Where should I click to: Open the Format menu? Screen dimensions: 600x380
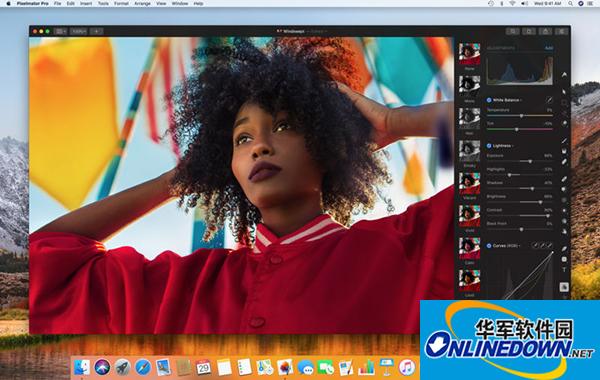tap(121, 3)
